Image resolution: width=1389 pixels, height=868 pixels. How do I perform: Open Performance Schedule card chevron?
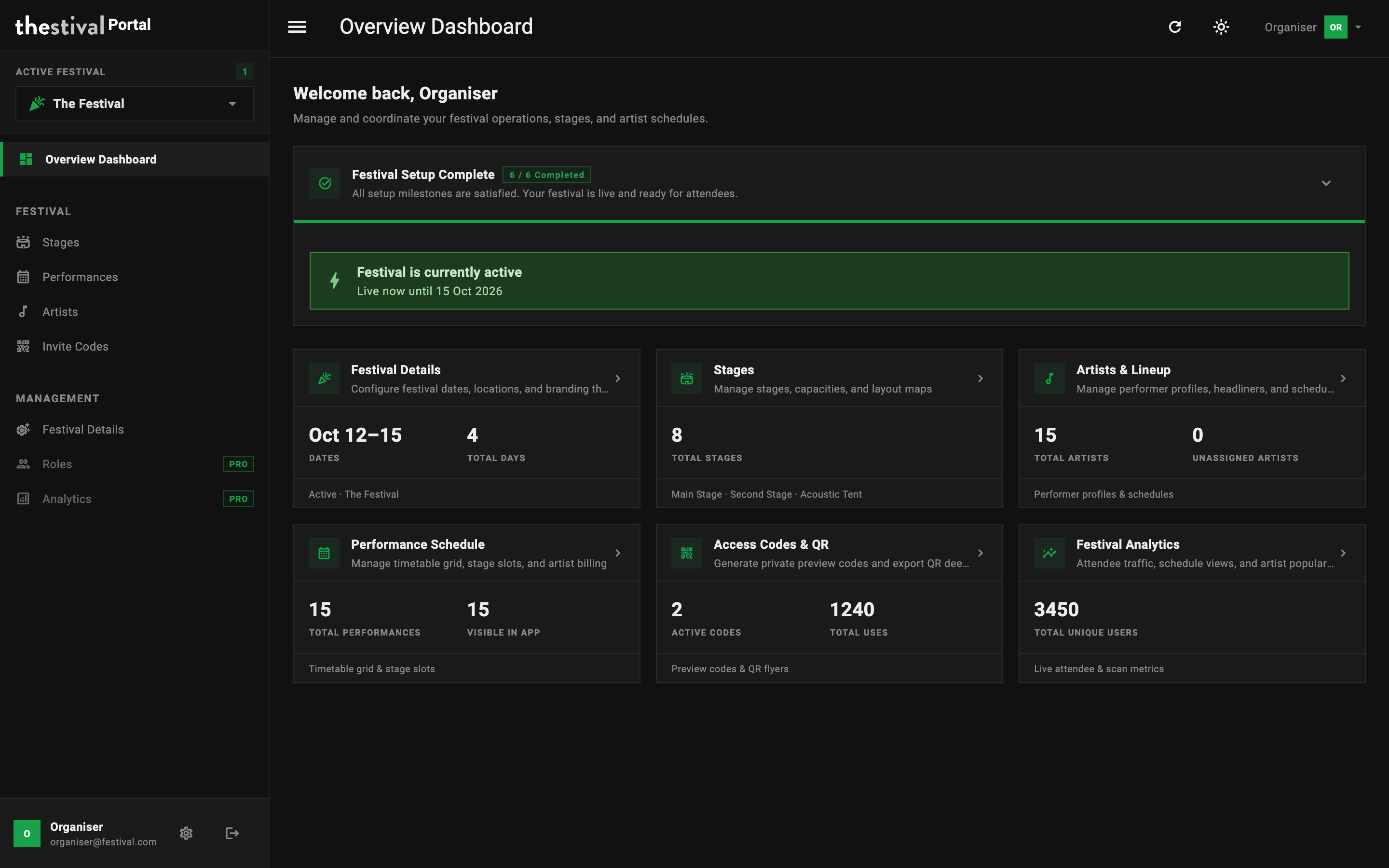tap(618, 553)
